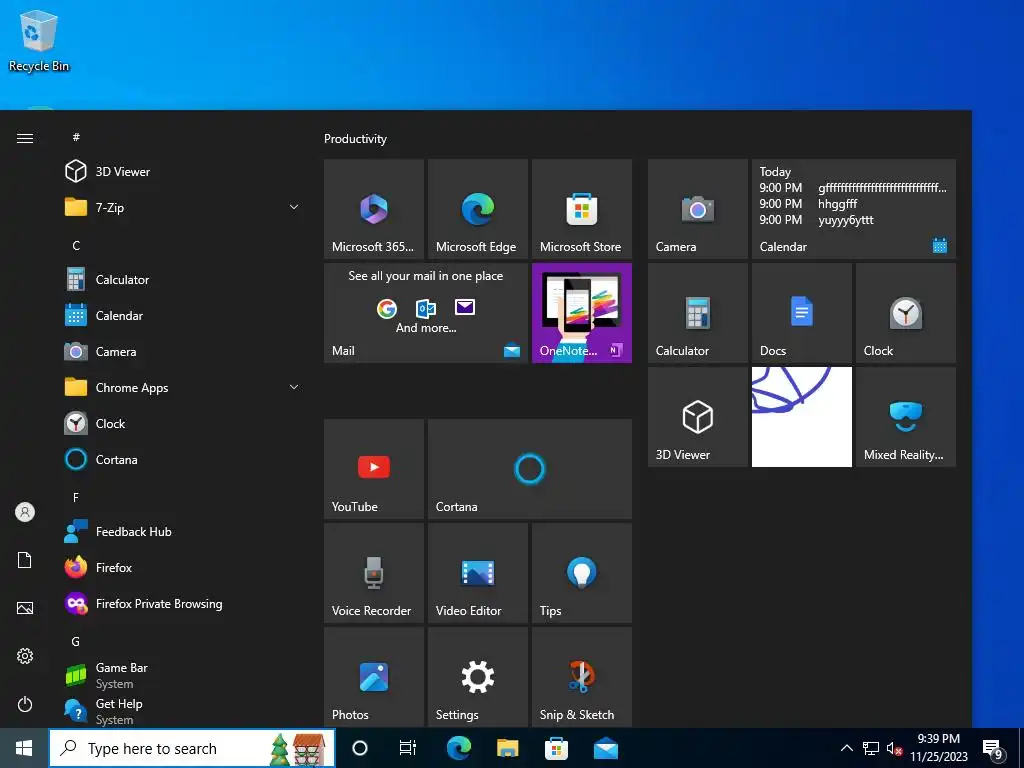This screenshot has width=1024, height=768.
Task: Open Calculator in the app list
Action: [x=181, y=280]
